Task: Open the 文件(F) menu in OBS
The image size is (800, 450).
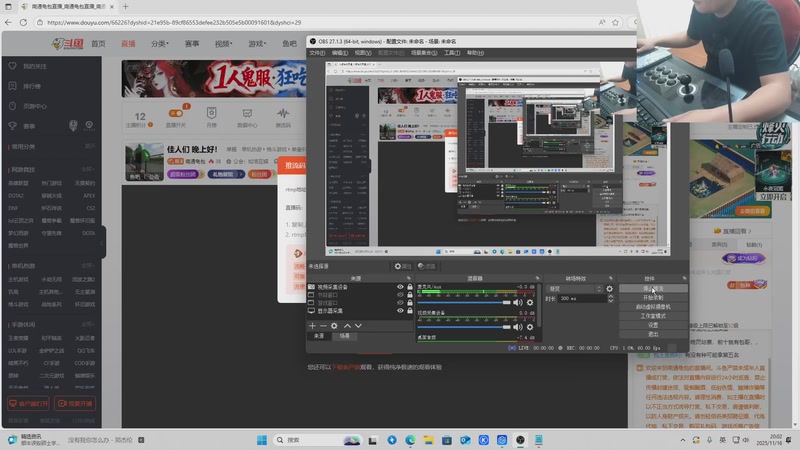Action: [x=317, y=53]
